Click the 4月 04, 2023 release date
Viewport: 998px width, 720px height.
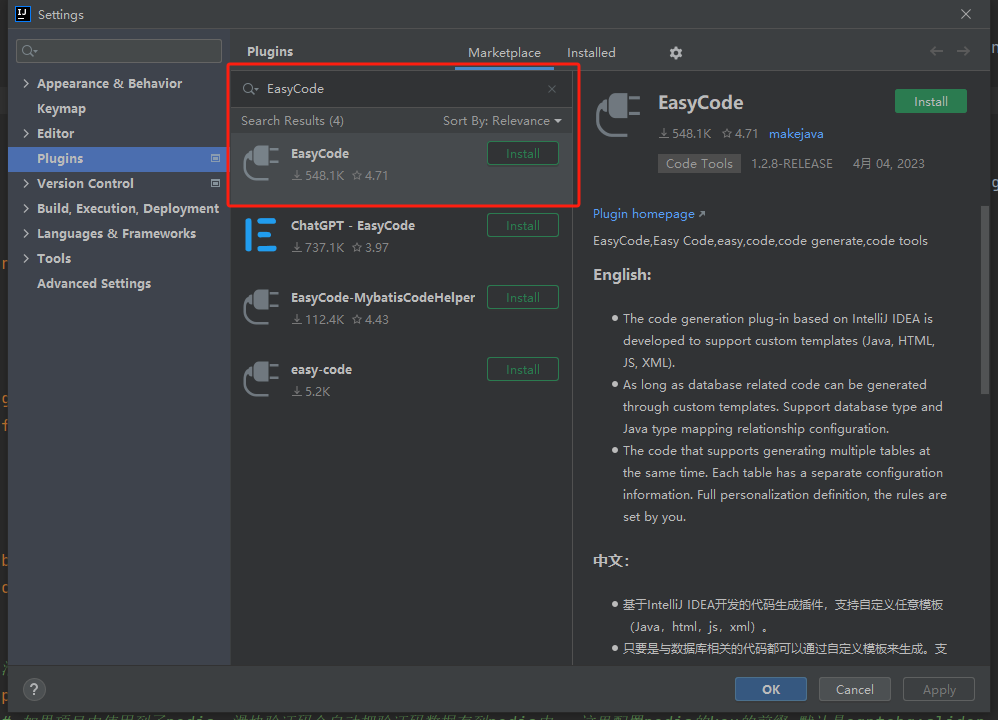[x=889, y=164]
